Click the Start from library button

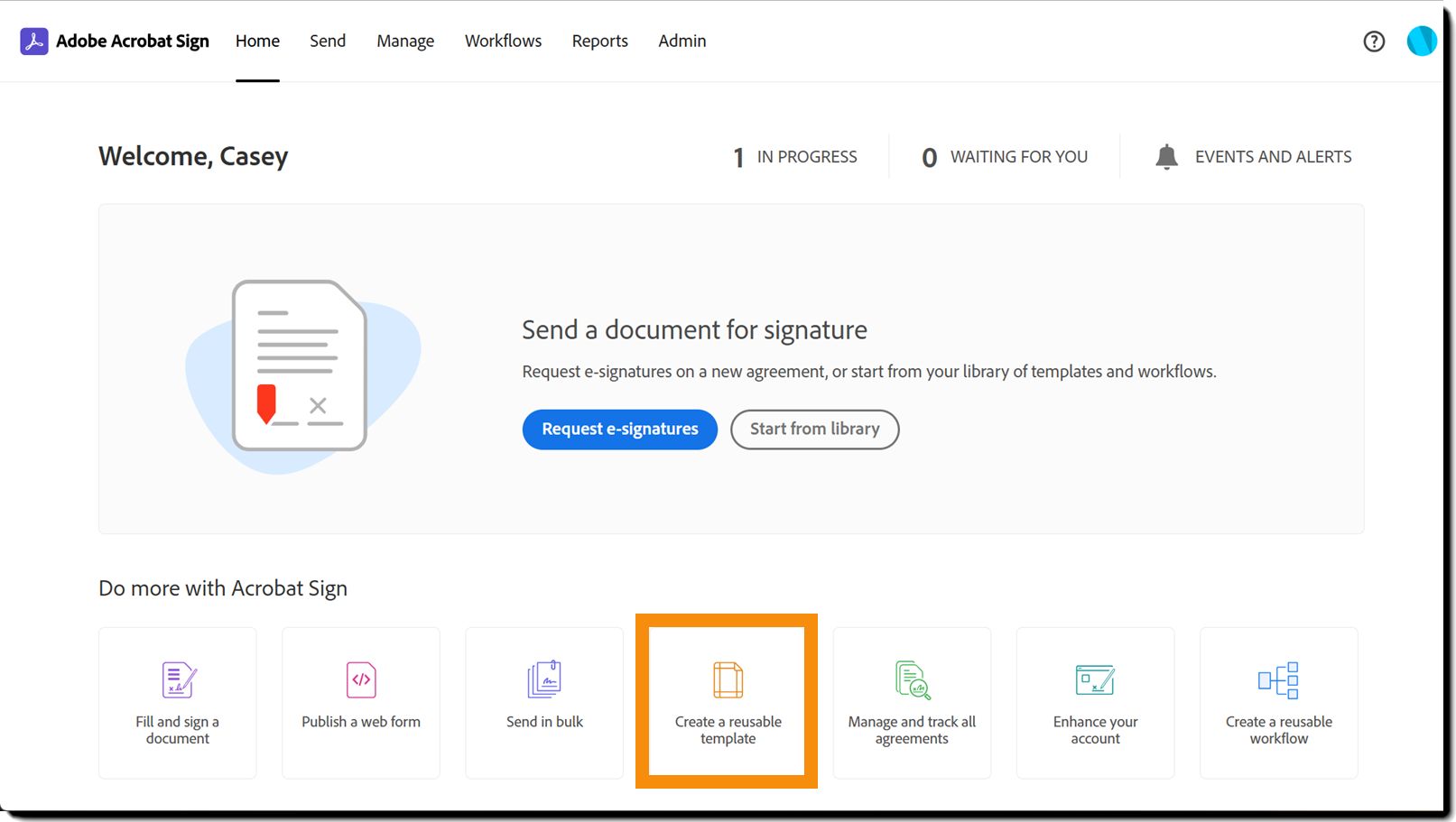pos(815,429)
